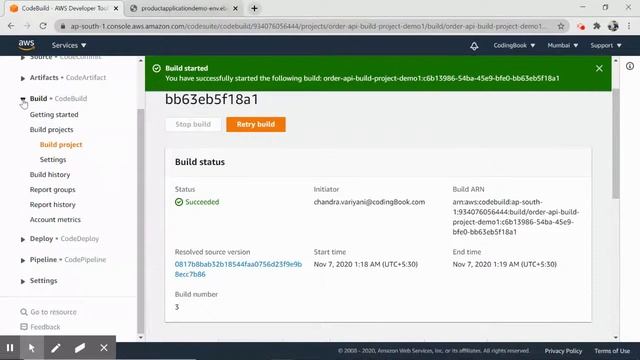Select the eraser annotation tool
The width and height of the screenshot is (640, 360).
(x=80, y=348)
